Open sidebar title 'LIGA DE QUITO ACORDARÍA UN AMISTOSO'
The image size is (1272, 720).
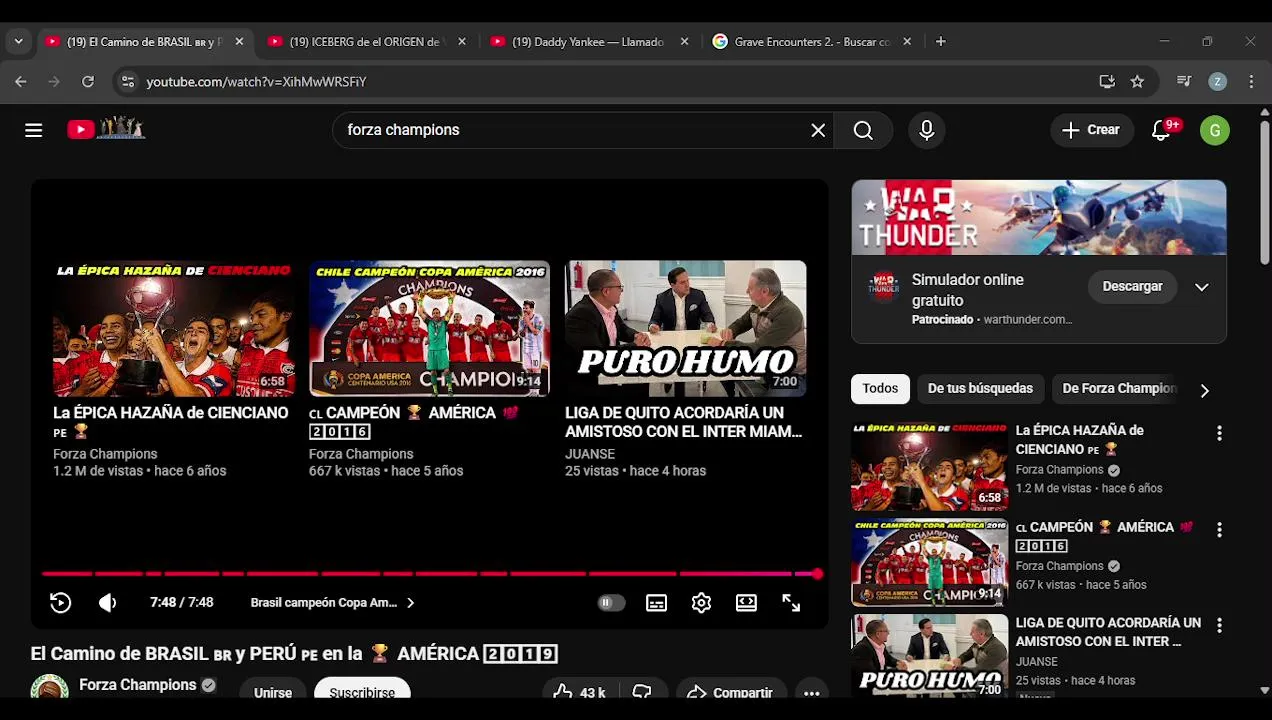point(1108,632)
